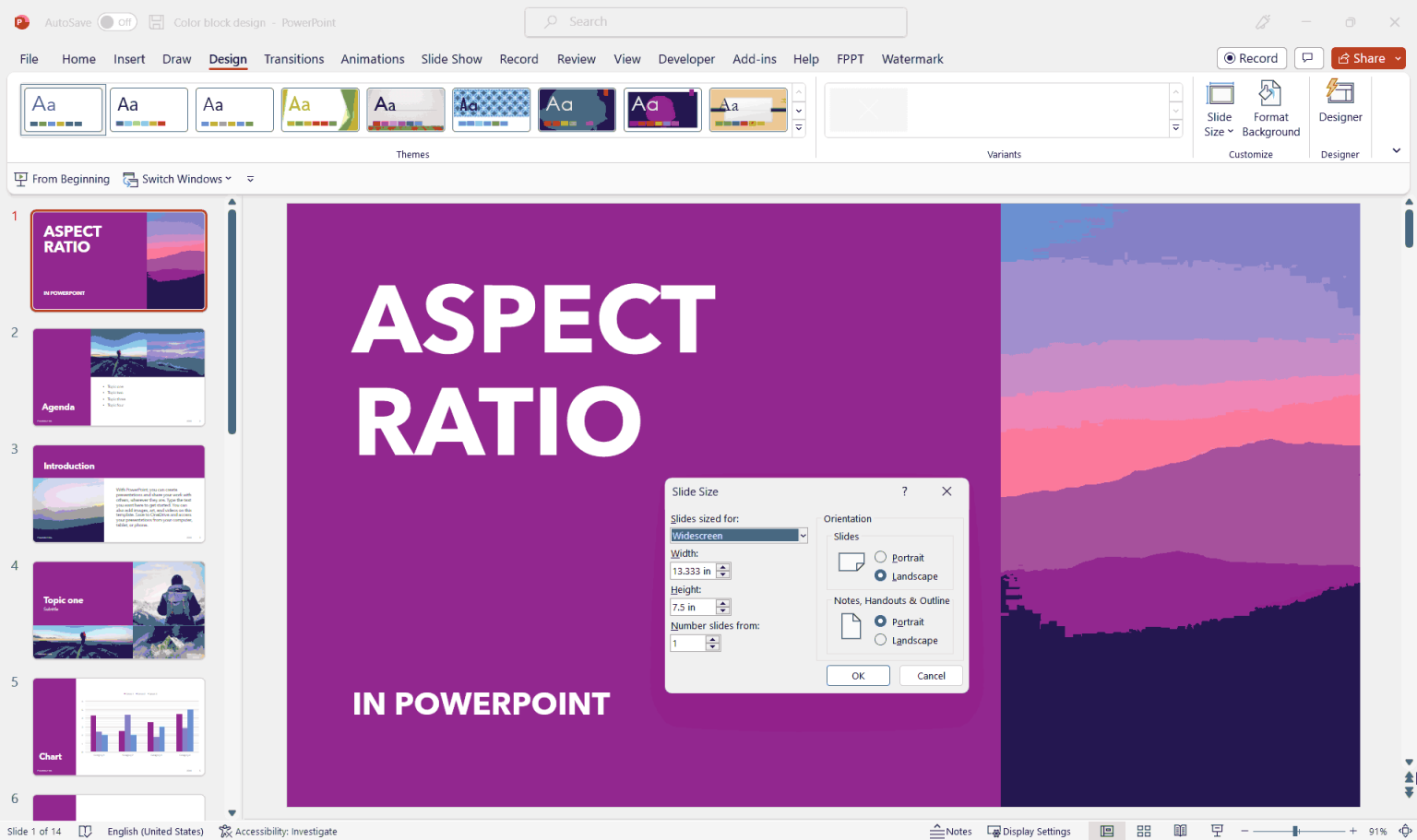Toggle the AutoSave switch
Viewport: 1417px width, 840px height.
tap(117, 22)
